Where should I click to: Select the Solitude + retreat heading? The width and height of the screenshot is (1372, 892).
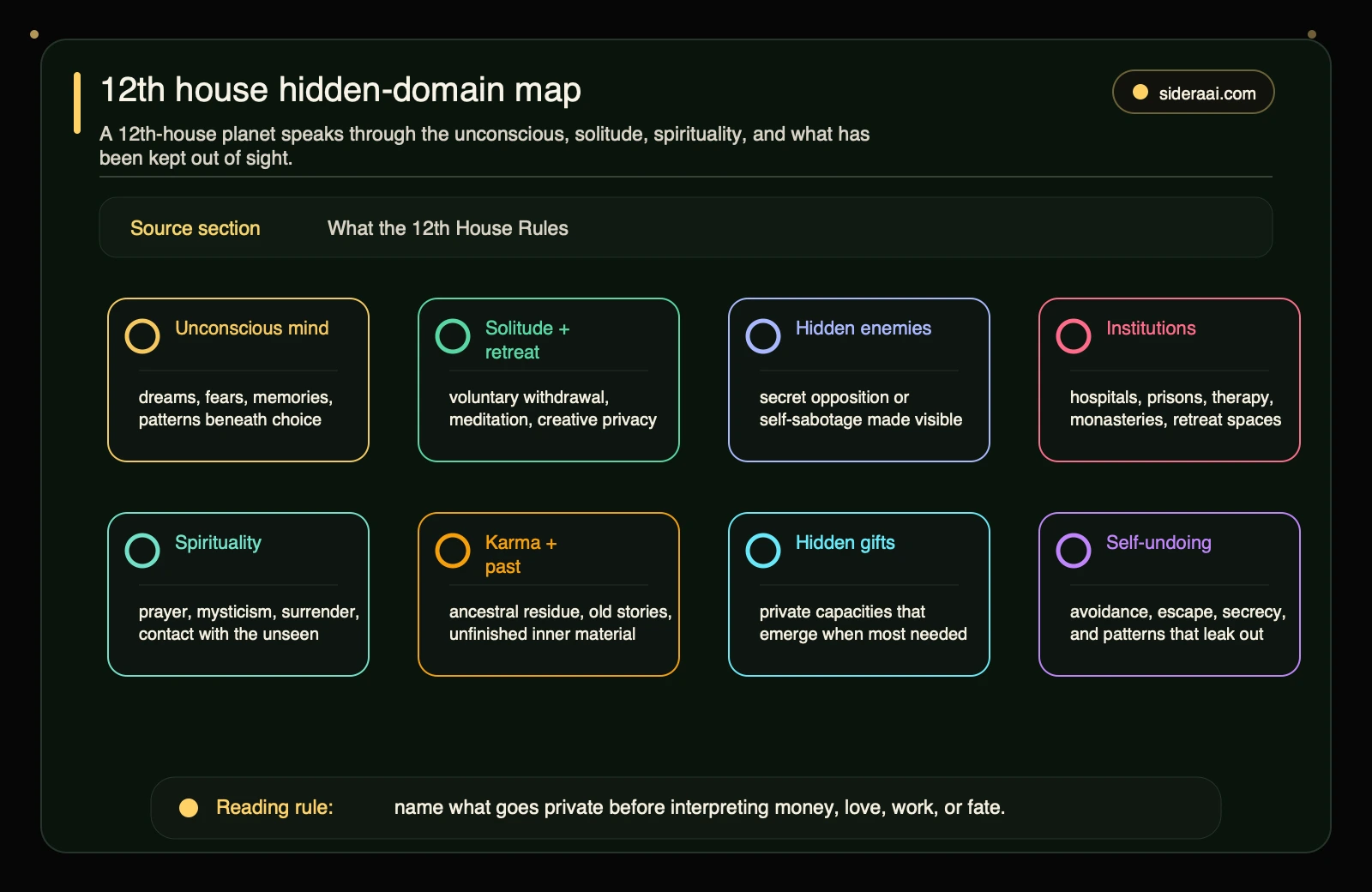pos(527,341)
